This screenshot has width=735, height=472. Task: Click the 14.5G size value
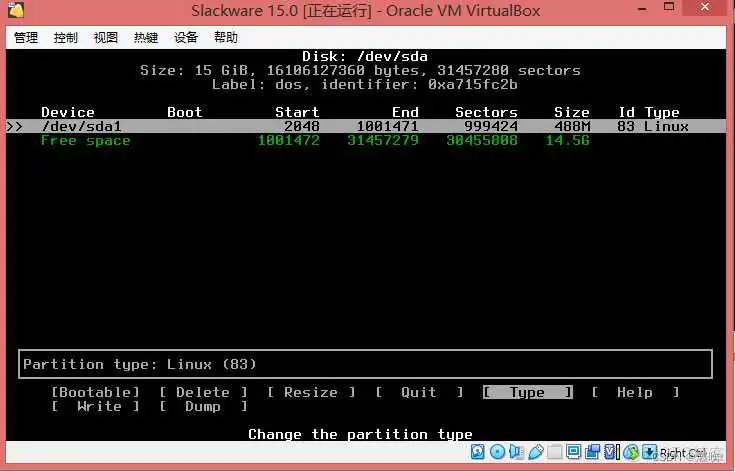click(567, 140)
